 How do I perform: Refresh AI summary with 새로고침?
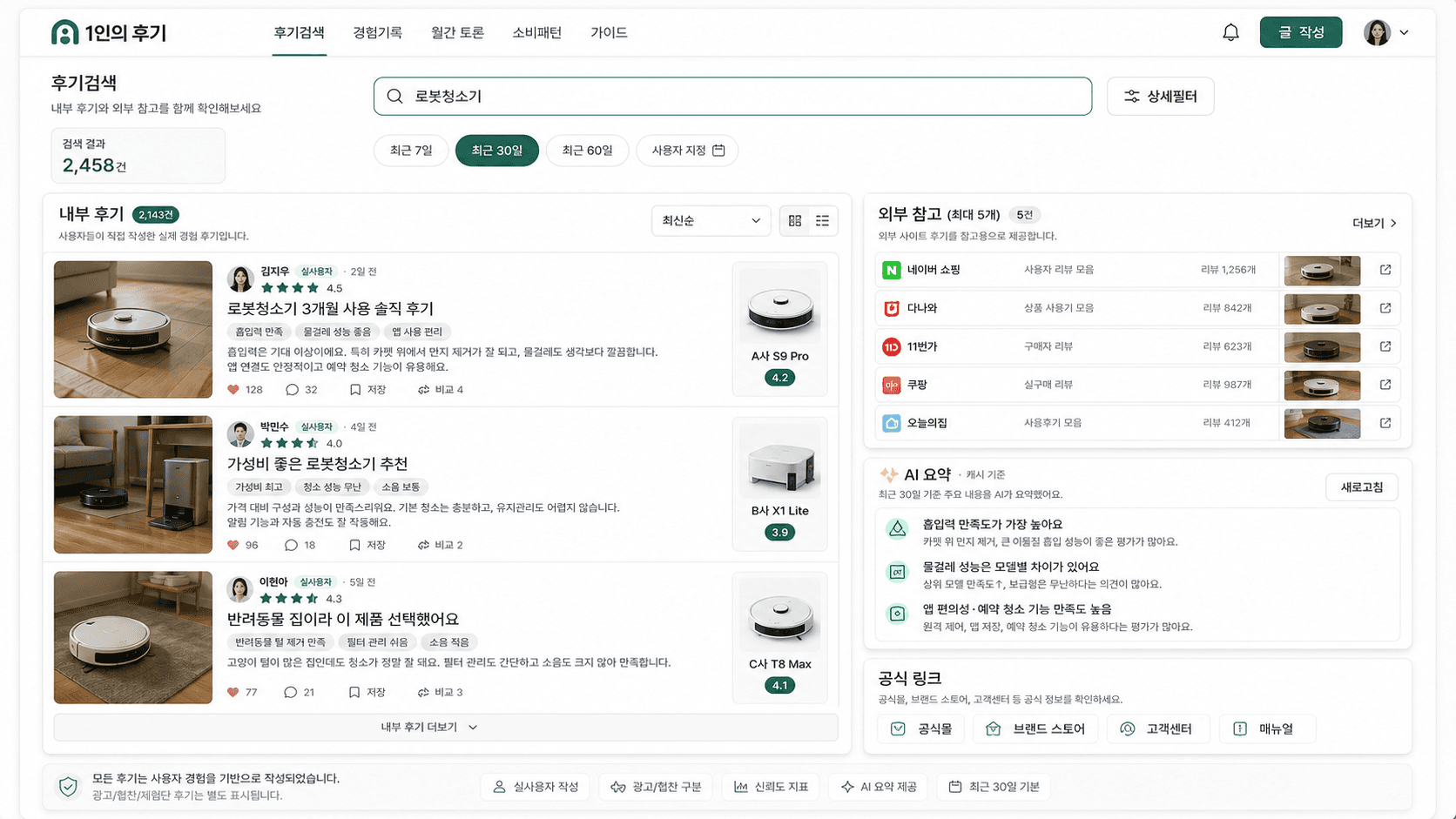pos(1362,487)
